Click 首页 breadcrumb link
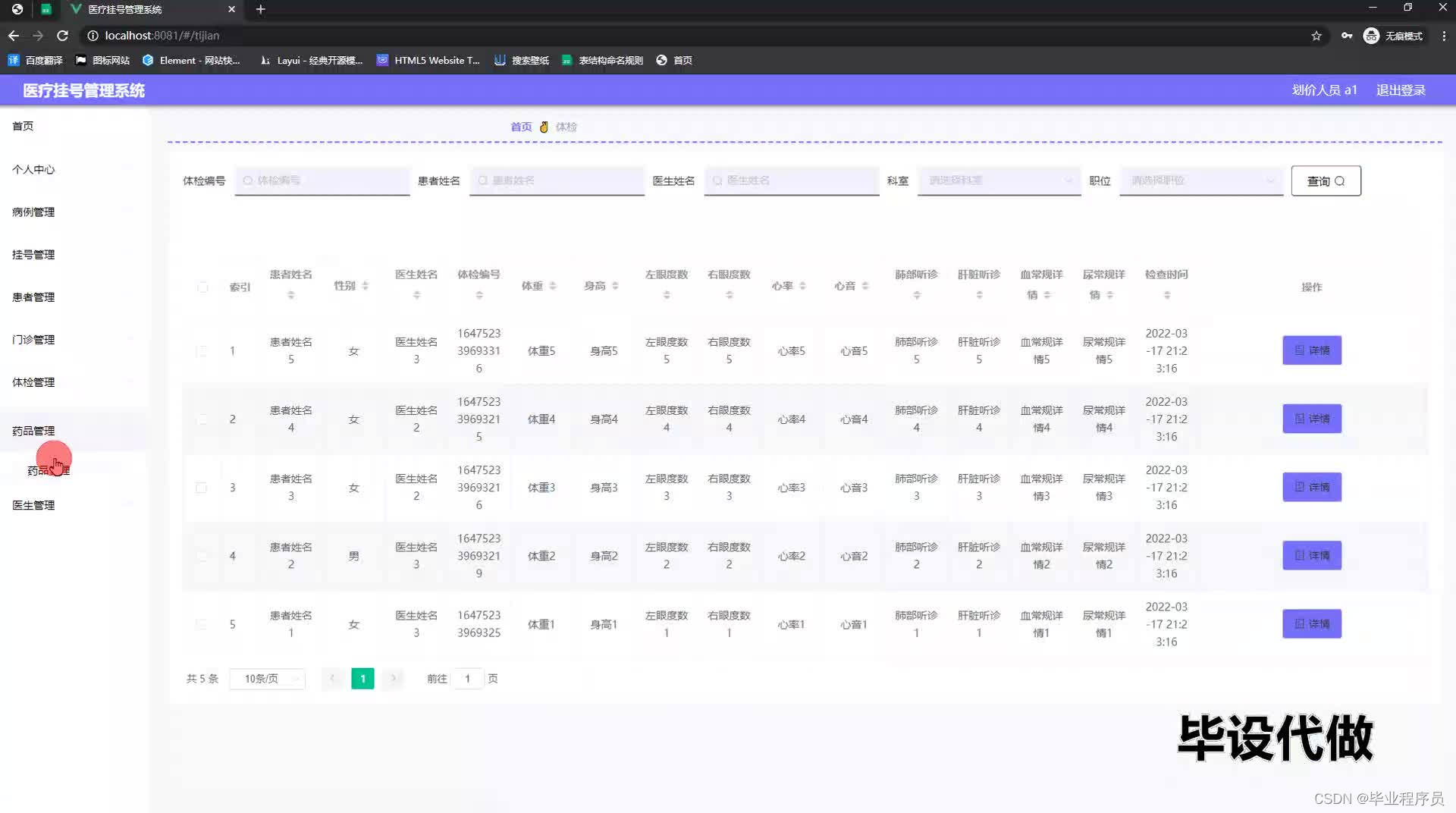Screen dimensions: 1456x813 click(x=521, y=127)
